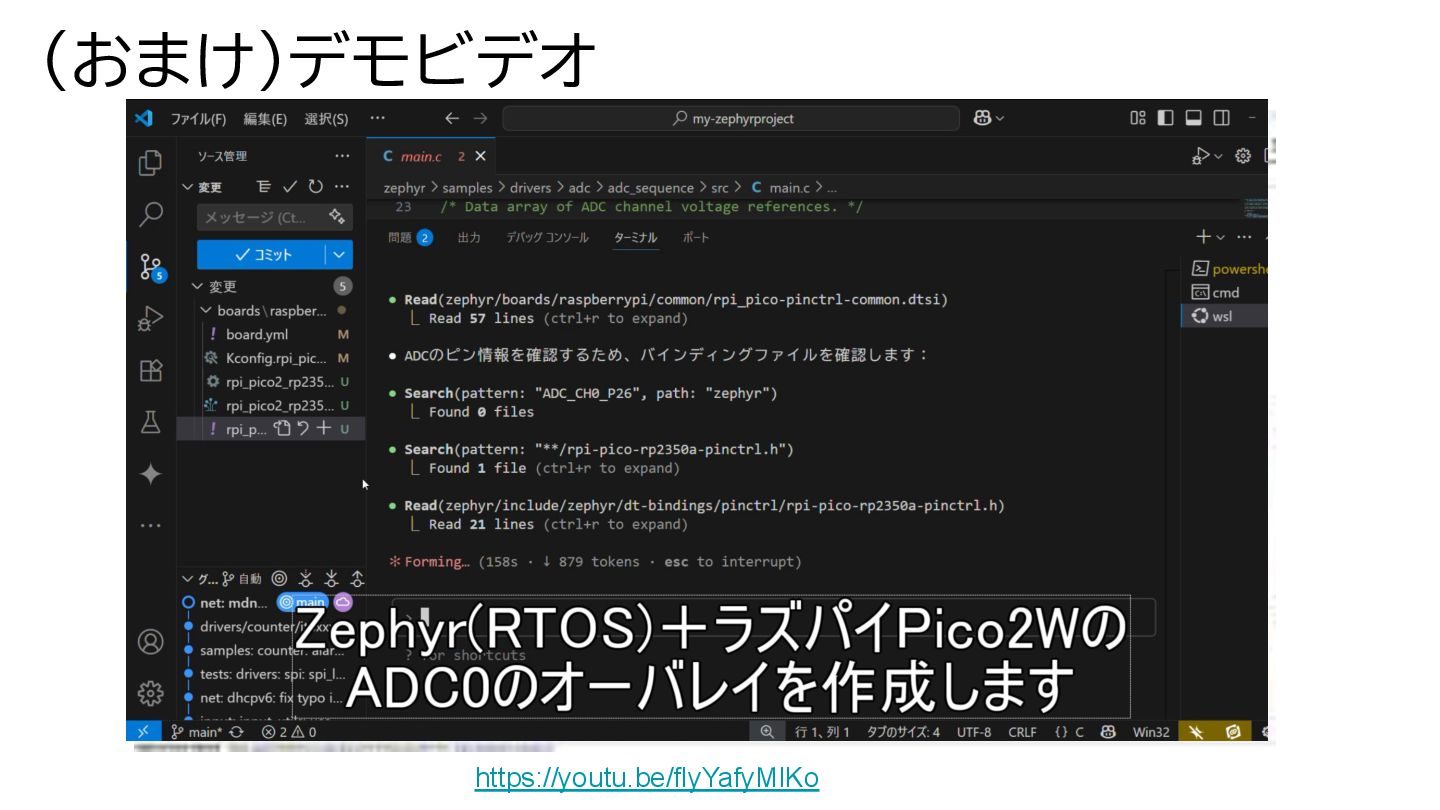
Task: Discard changes icon on selected rpi_p row
Action: click(303, 428)
